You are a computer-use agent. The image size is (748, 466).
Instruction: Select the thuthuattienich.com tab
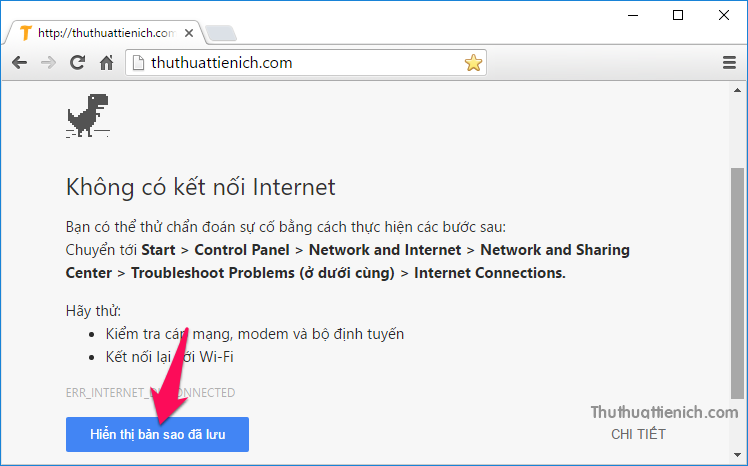pyautogui.click(x=100, y=32)
